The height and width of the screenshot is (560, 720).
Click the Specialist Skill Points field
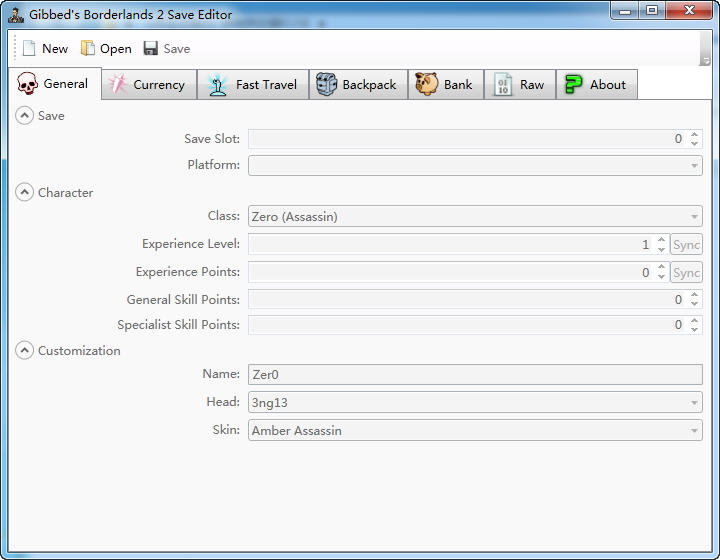(x=467, y=325)
